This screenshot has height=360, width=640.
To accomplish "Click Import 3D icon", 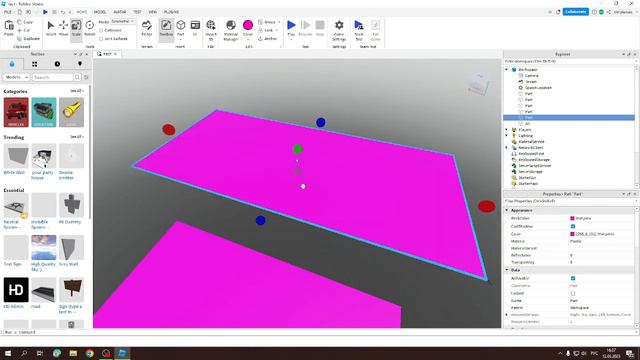I will click(211, 30).
